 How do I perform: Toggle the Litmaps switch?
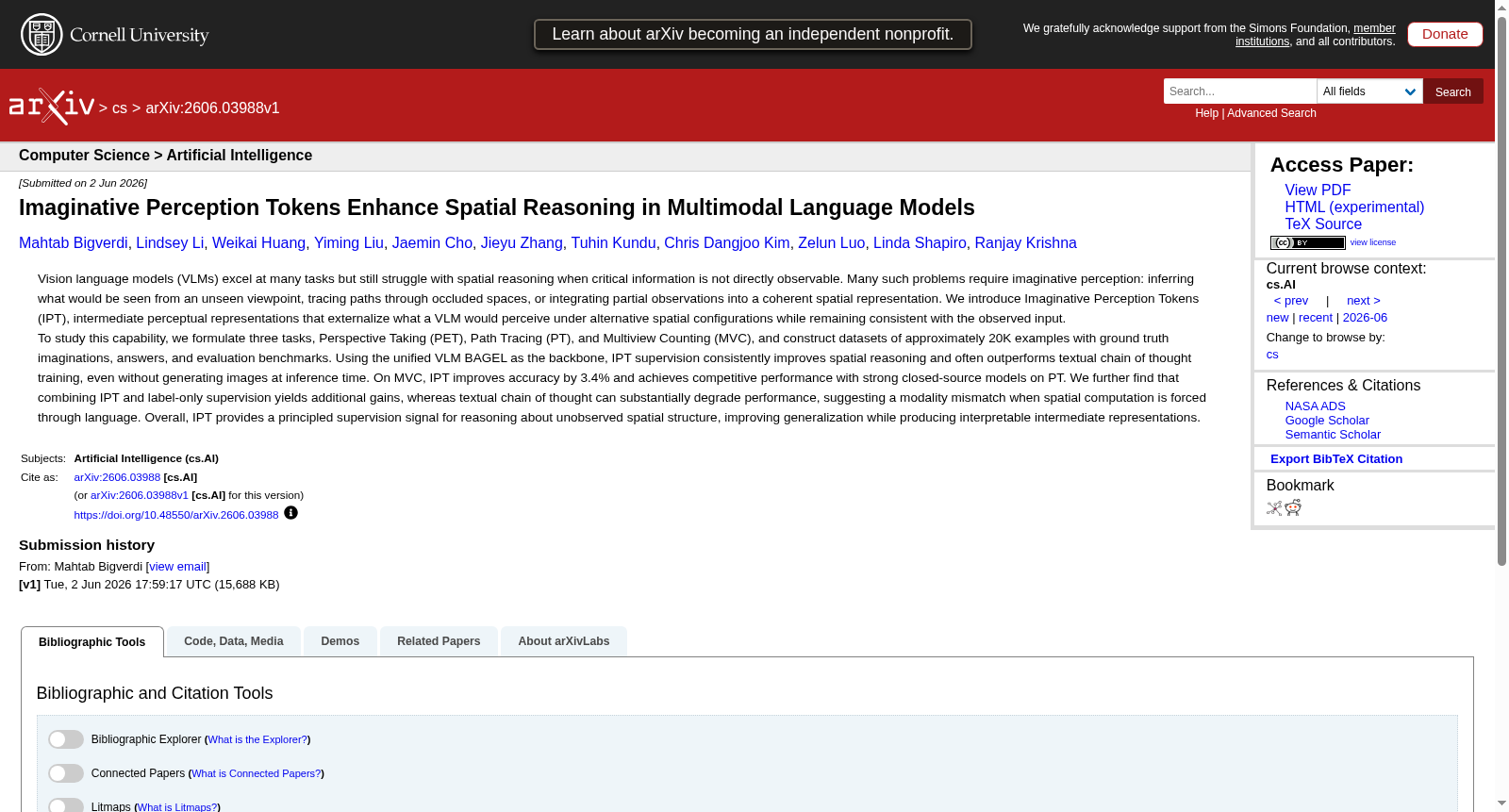click(66, 805)
